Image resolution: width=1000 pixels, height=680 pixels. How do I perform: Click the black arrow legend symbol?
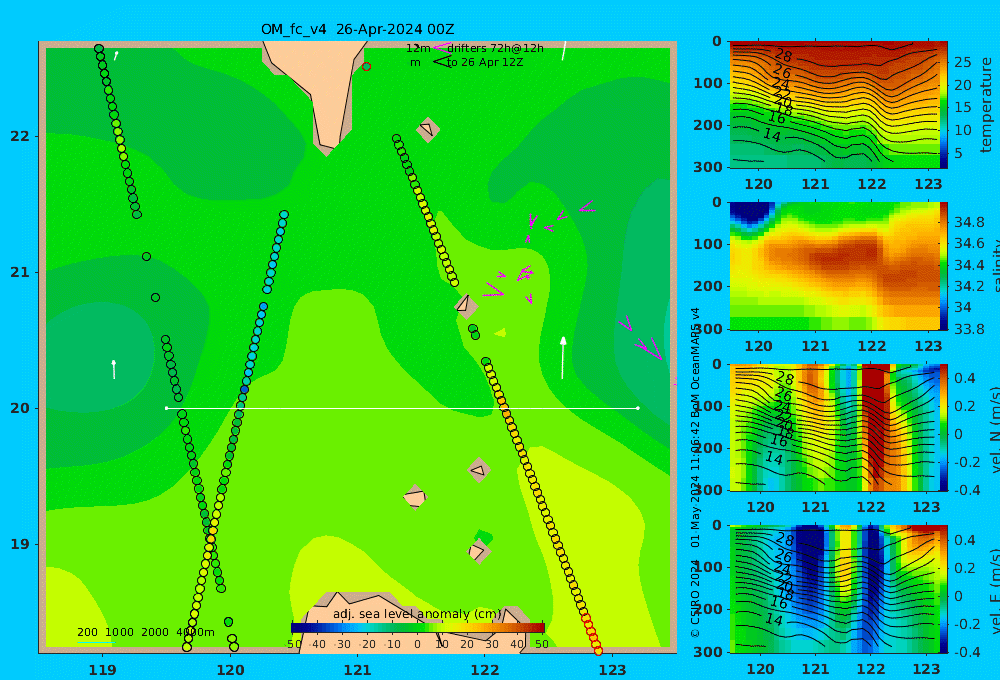coord(441,62)
